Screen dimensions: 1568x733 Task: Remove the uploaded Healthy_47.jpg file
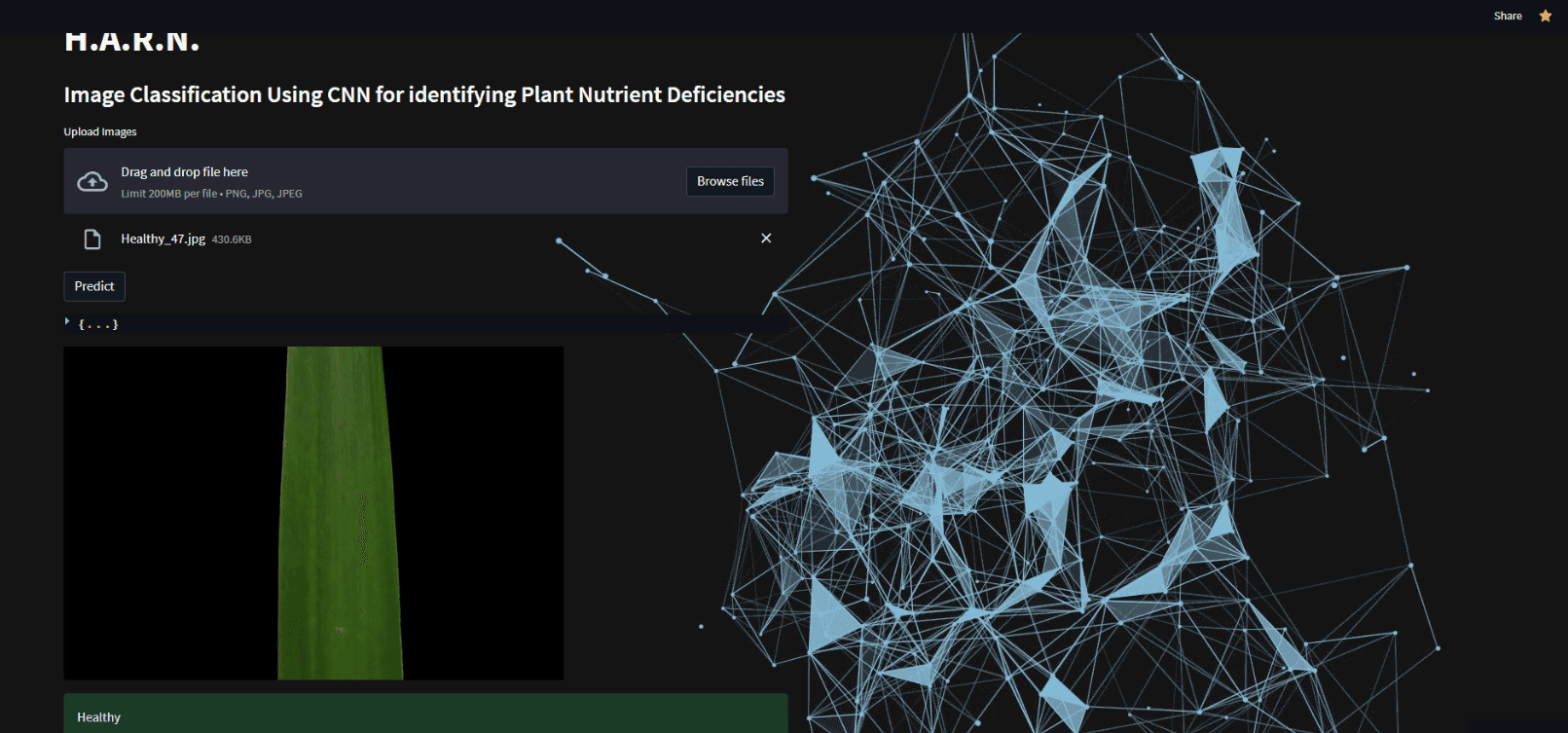pos(766,238)
